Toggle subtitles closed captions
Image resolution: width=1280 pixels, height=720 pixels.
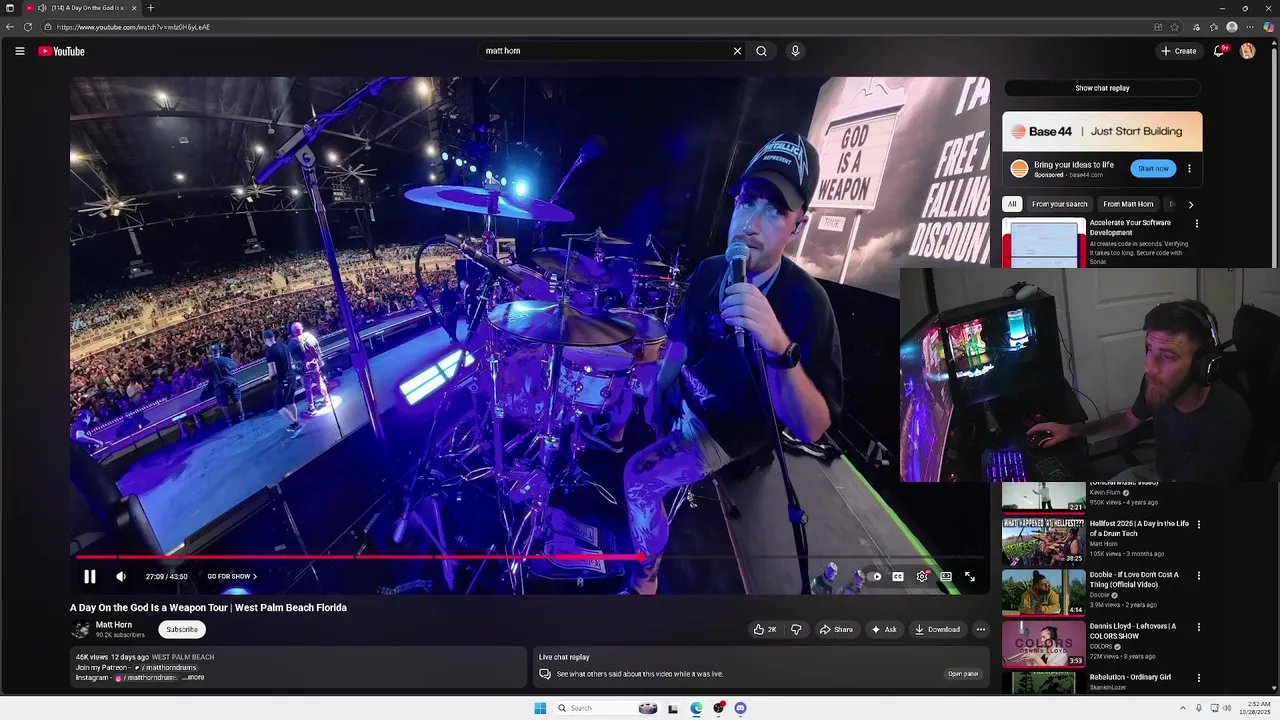pos(898,576)
